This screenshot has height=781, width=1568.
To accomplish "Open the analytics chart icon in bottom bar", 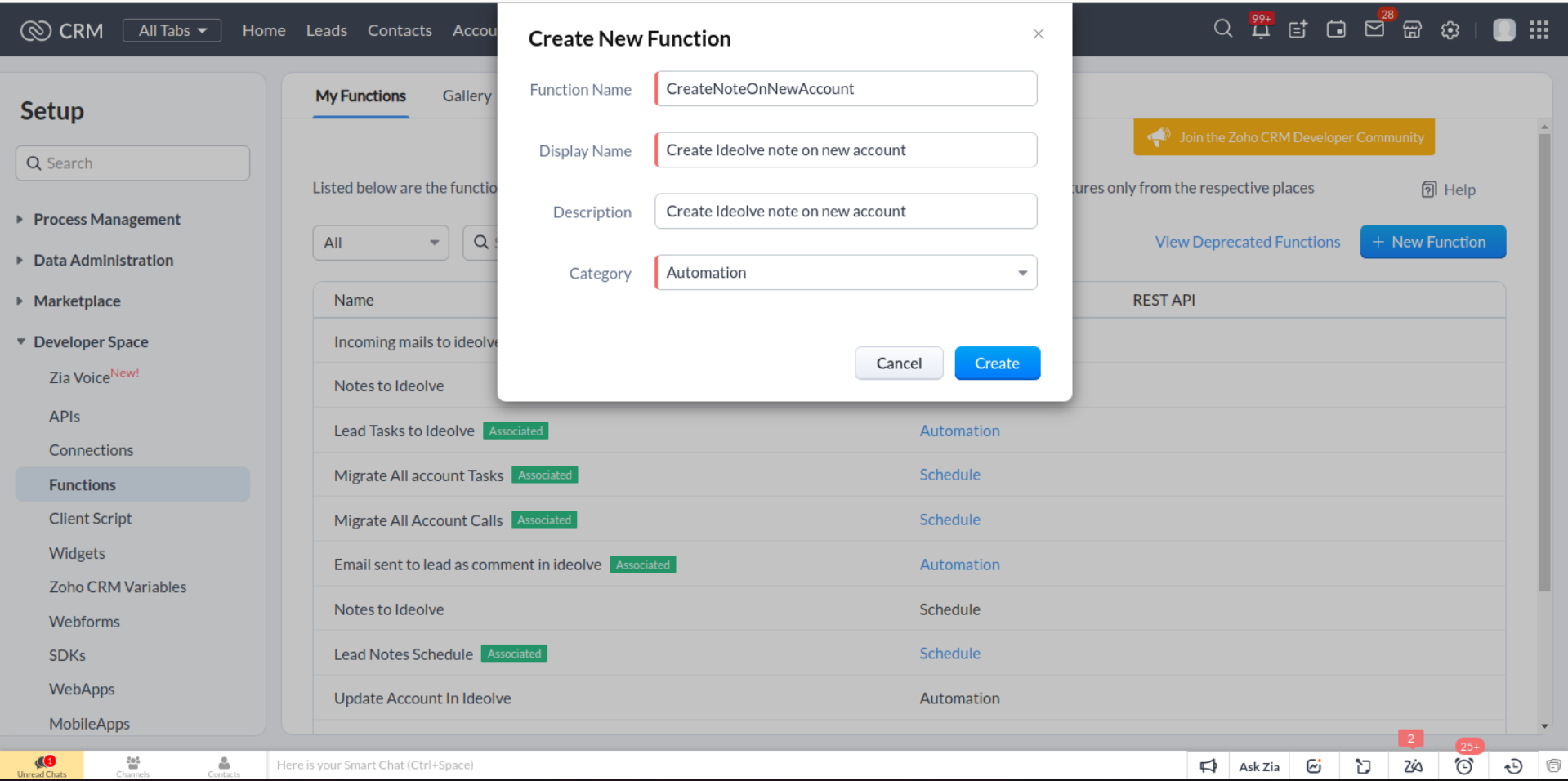I will click(1314, 766).
